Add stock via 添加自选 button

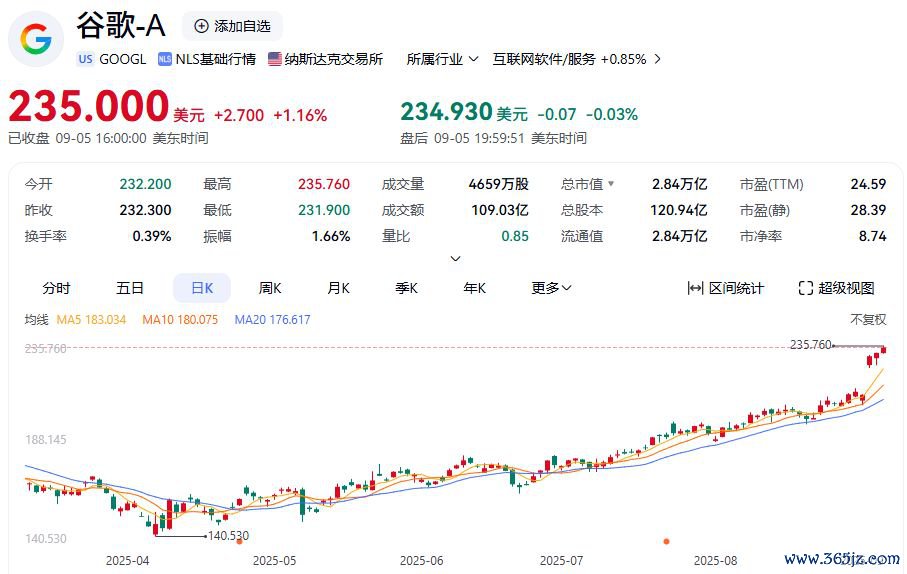pyautogui.click(x=233, y=26)
